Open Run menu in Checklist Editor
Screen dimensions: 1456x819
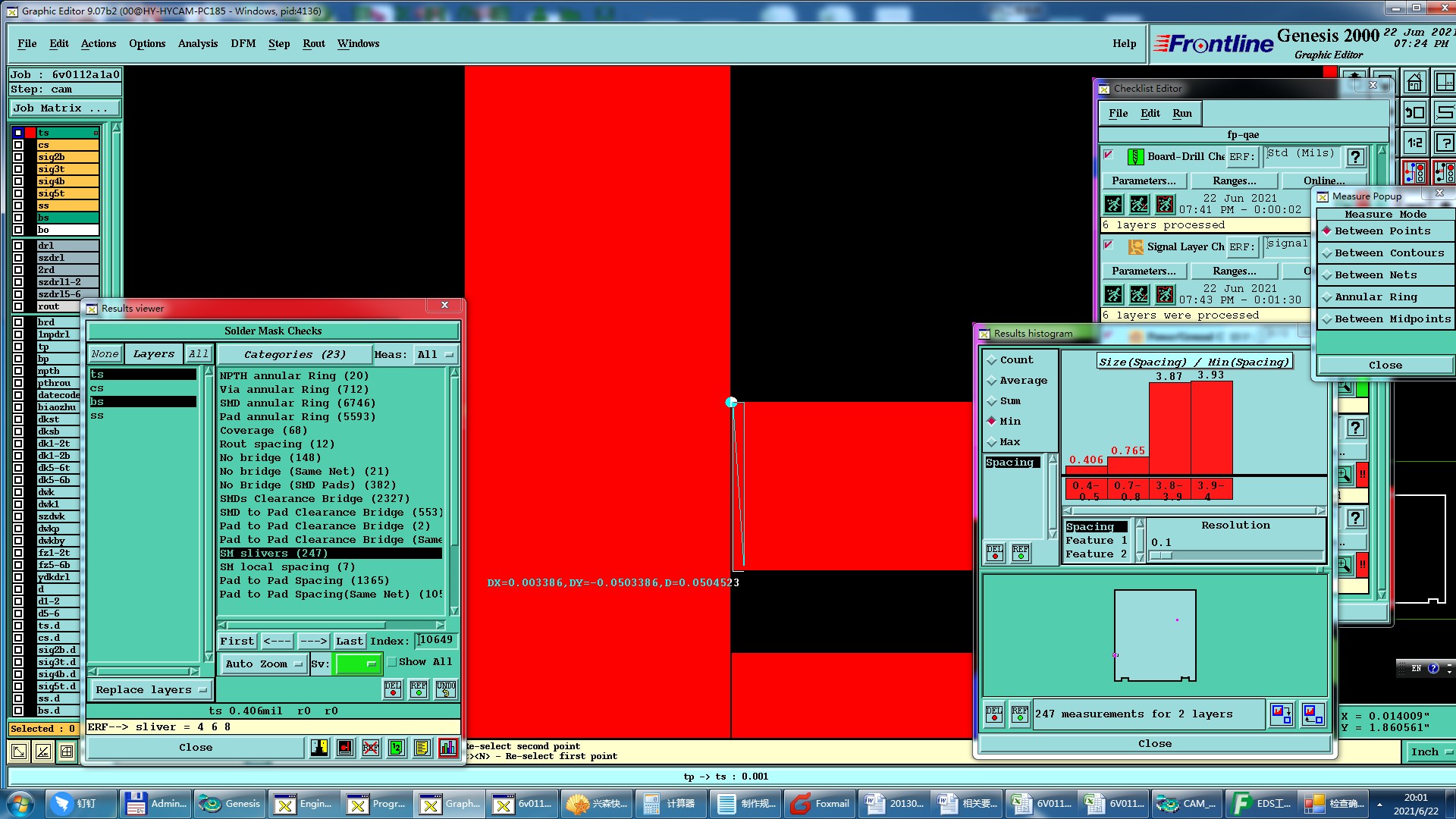(x=1182, y=114)
